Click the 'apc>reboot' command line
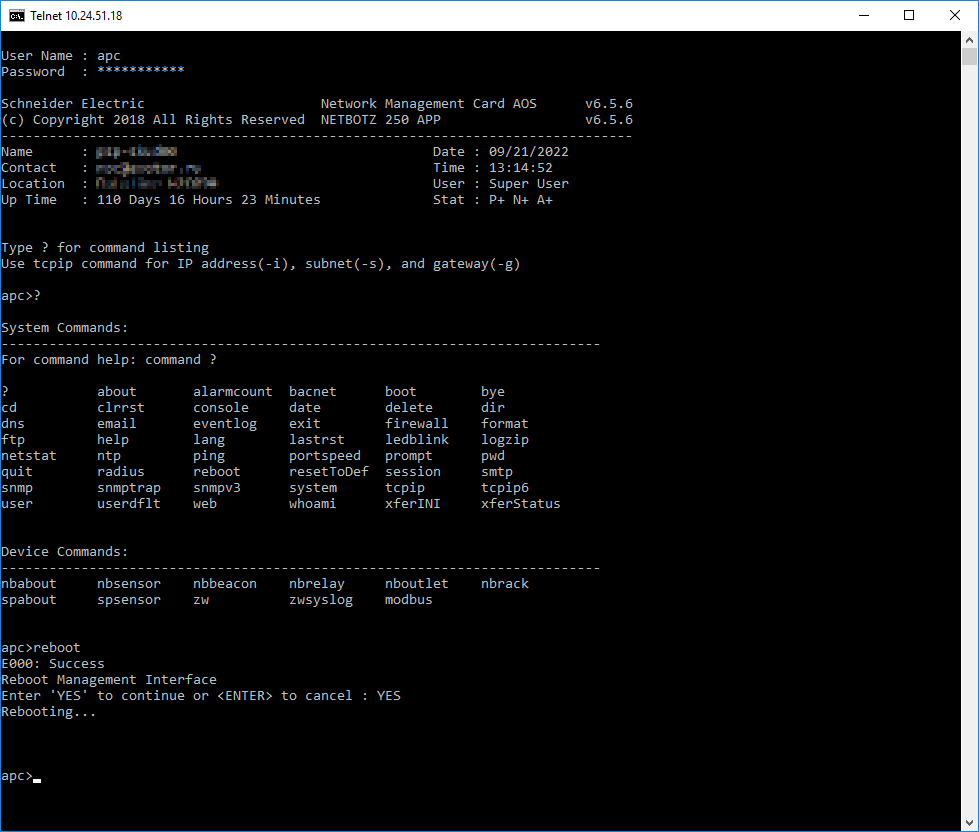This screenshot has width=979, height=832. tap(41, 647)
